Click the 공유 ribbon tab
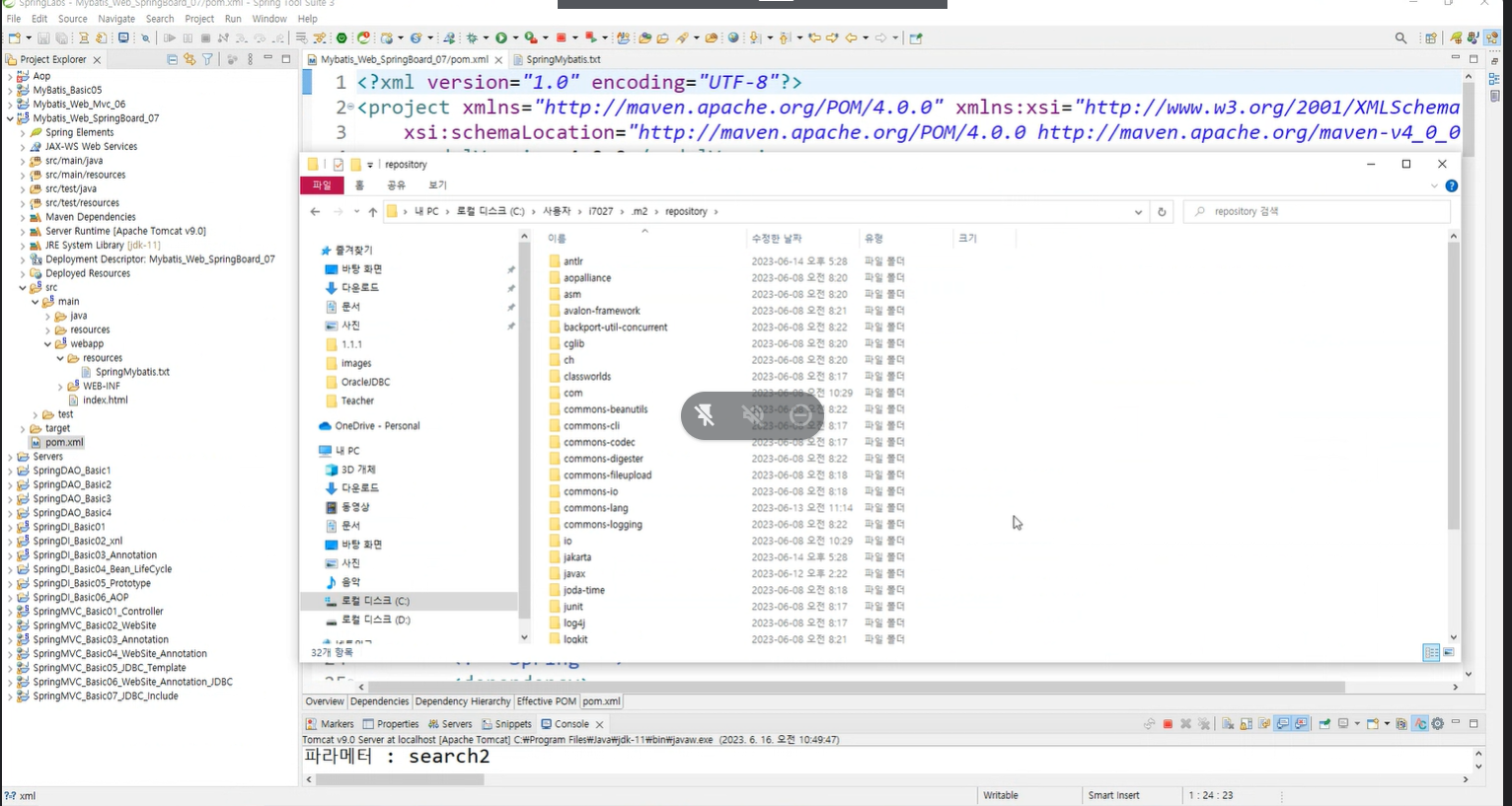Screen dimensions: 1512x806 396,185
